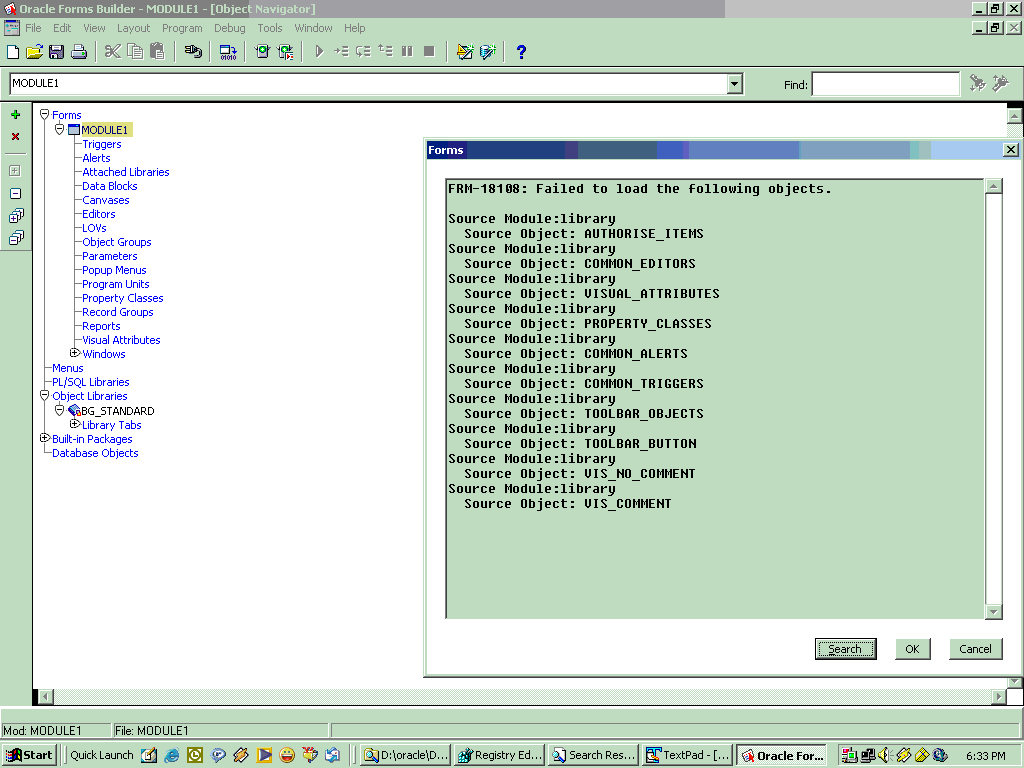Click the red X Delete icon

coord(16,136)
